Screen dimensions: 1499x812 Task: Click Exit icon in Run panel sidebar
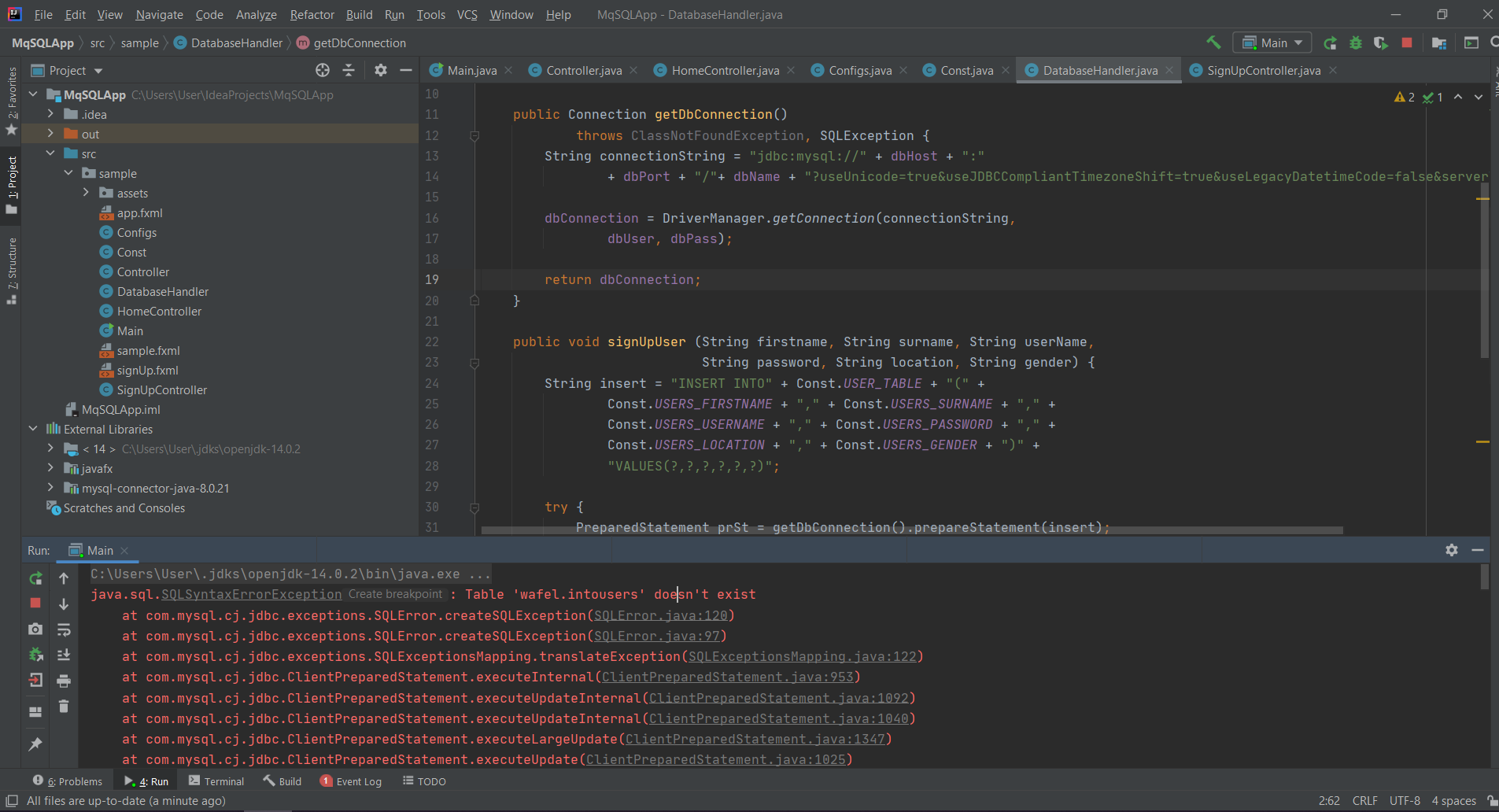[35, 681]
